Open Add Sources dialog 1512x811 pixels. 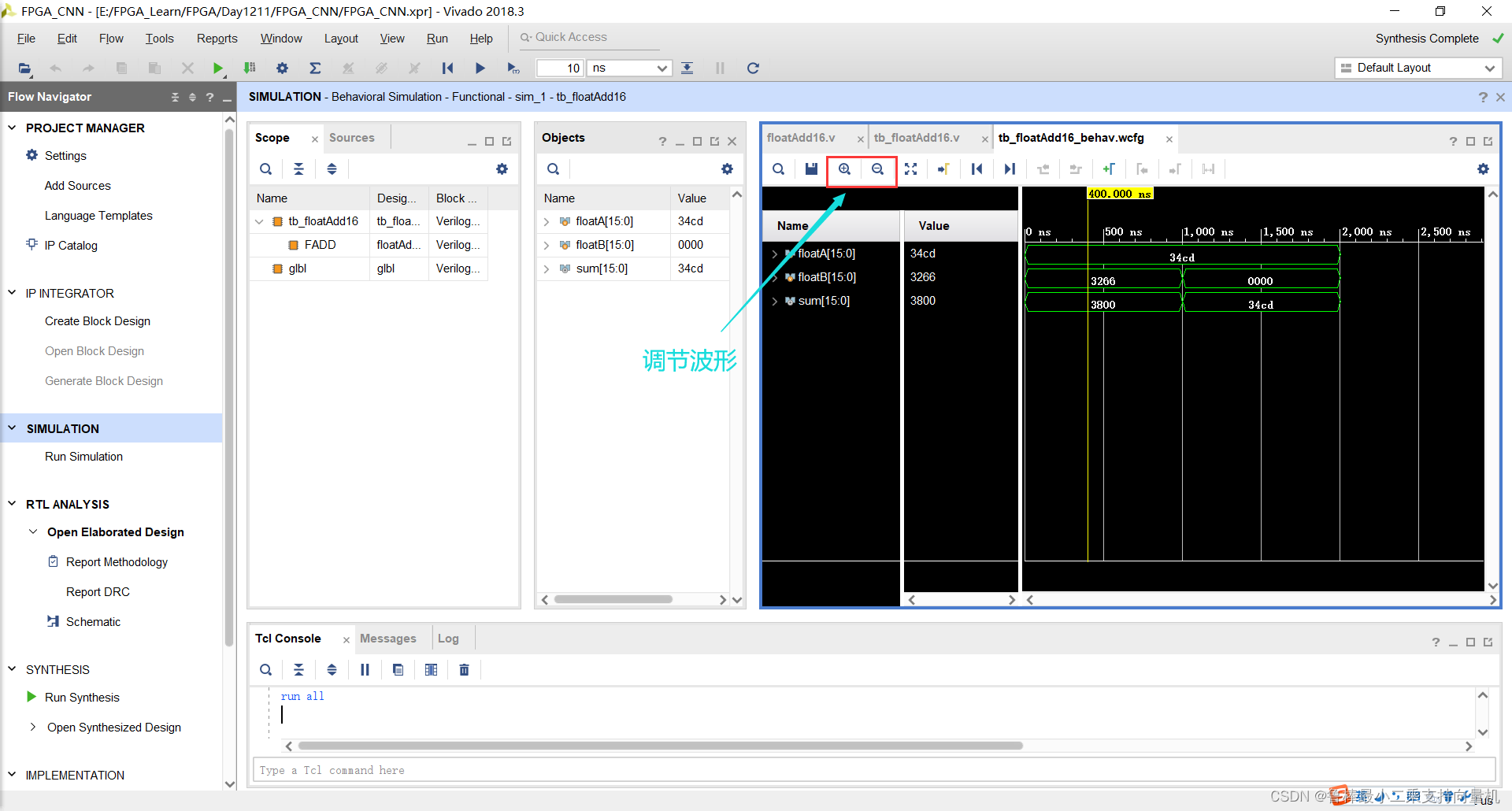pos(77,186)
